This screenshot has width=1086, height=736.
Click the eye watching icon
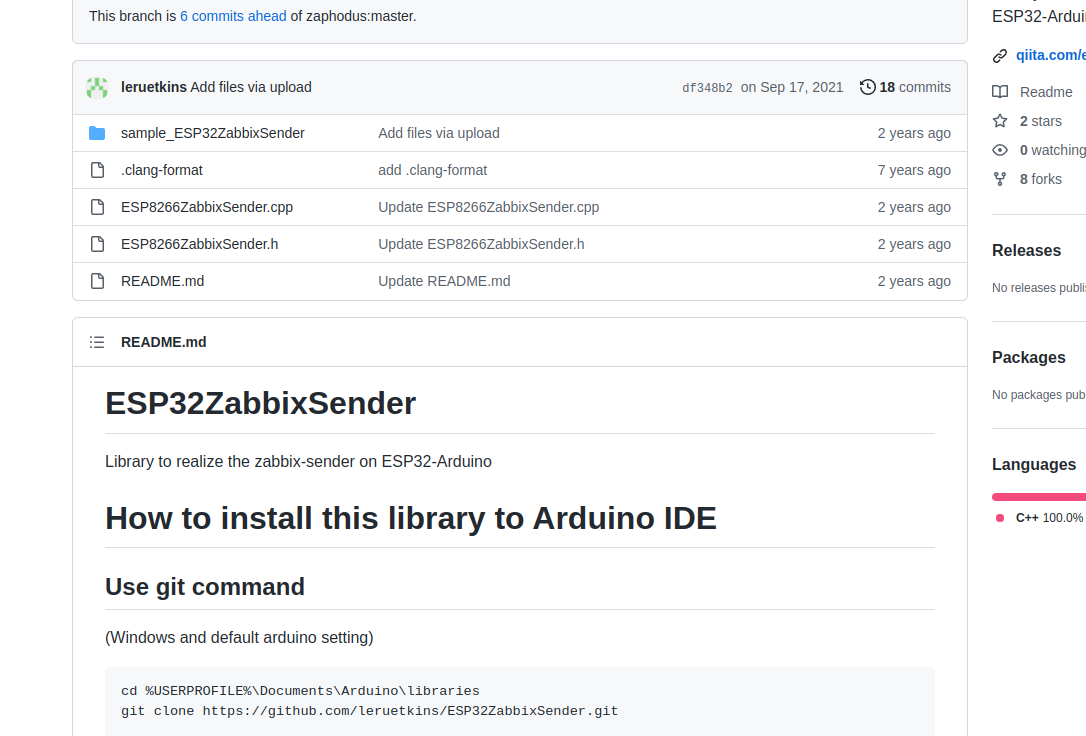pos(999,150)
